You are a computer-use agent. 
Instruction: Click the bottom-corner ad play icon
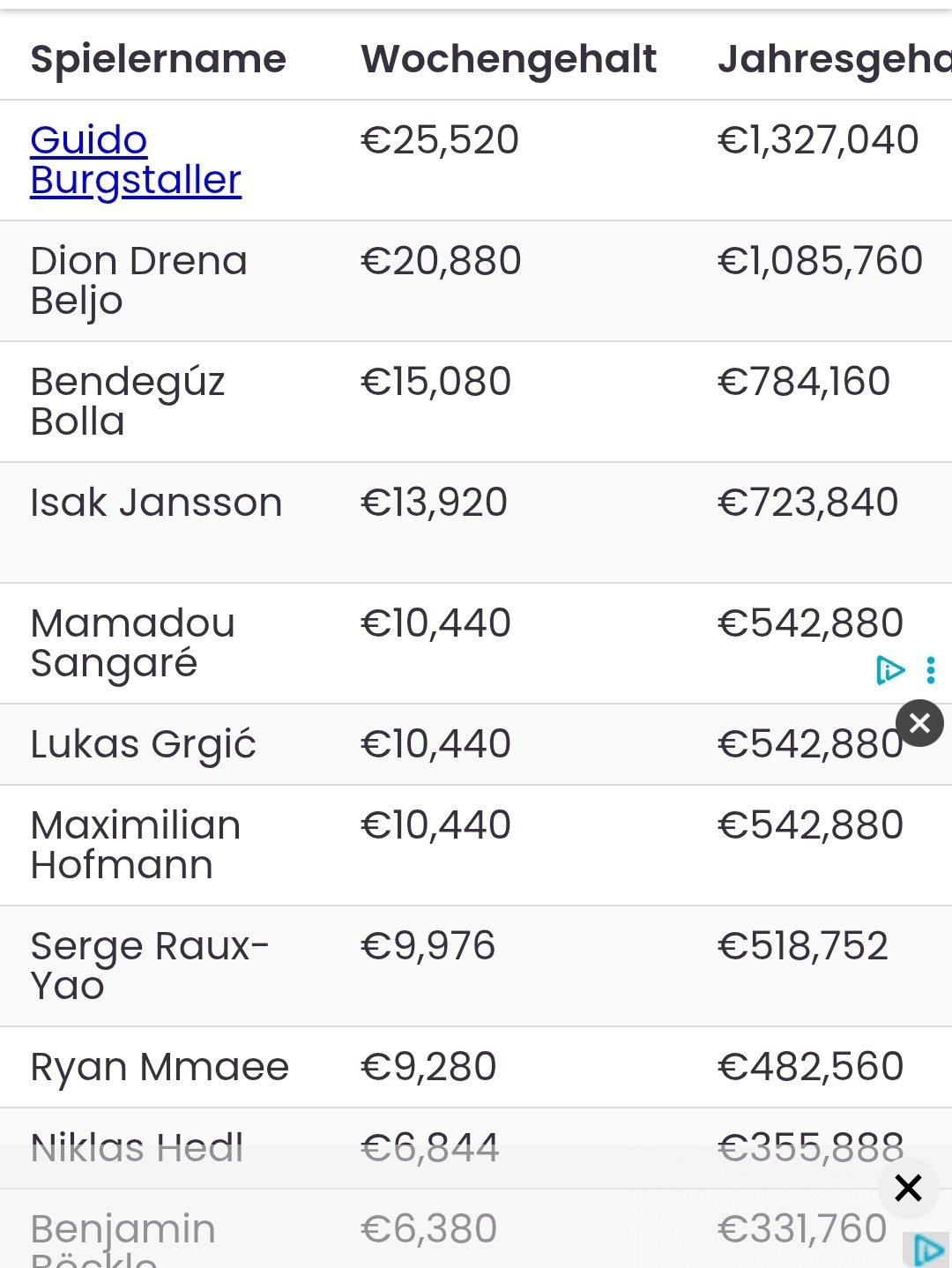(x=927, y=1250)
